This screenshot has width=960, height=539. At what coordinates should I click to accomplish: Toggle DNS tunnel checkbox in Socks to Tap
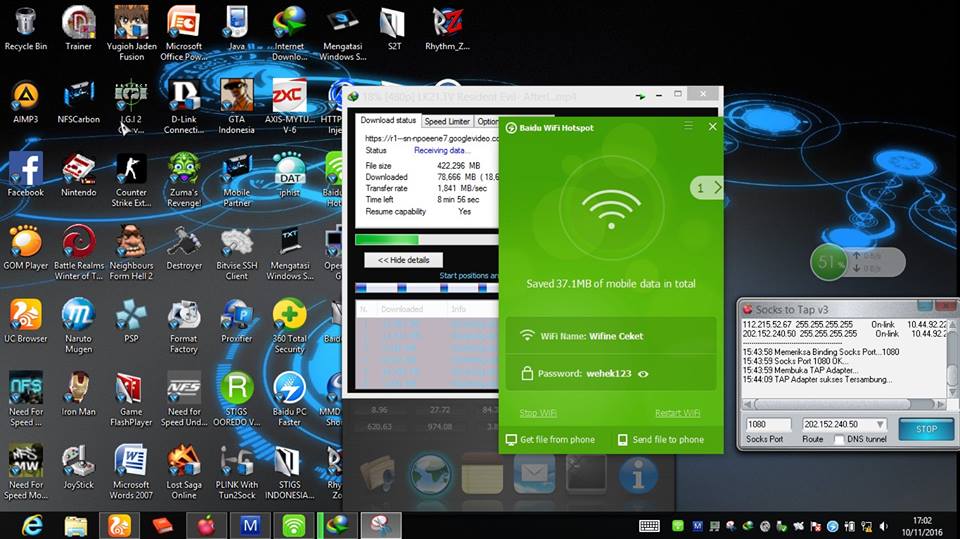click(x=839, y=439)
